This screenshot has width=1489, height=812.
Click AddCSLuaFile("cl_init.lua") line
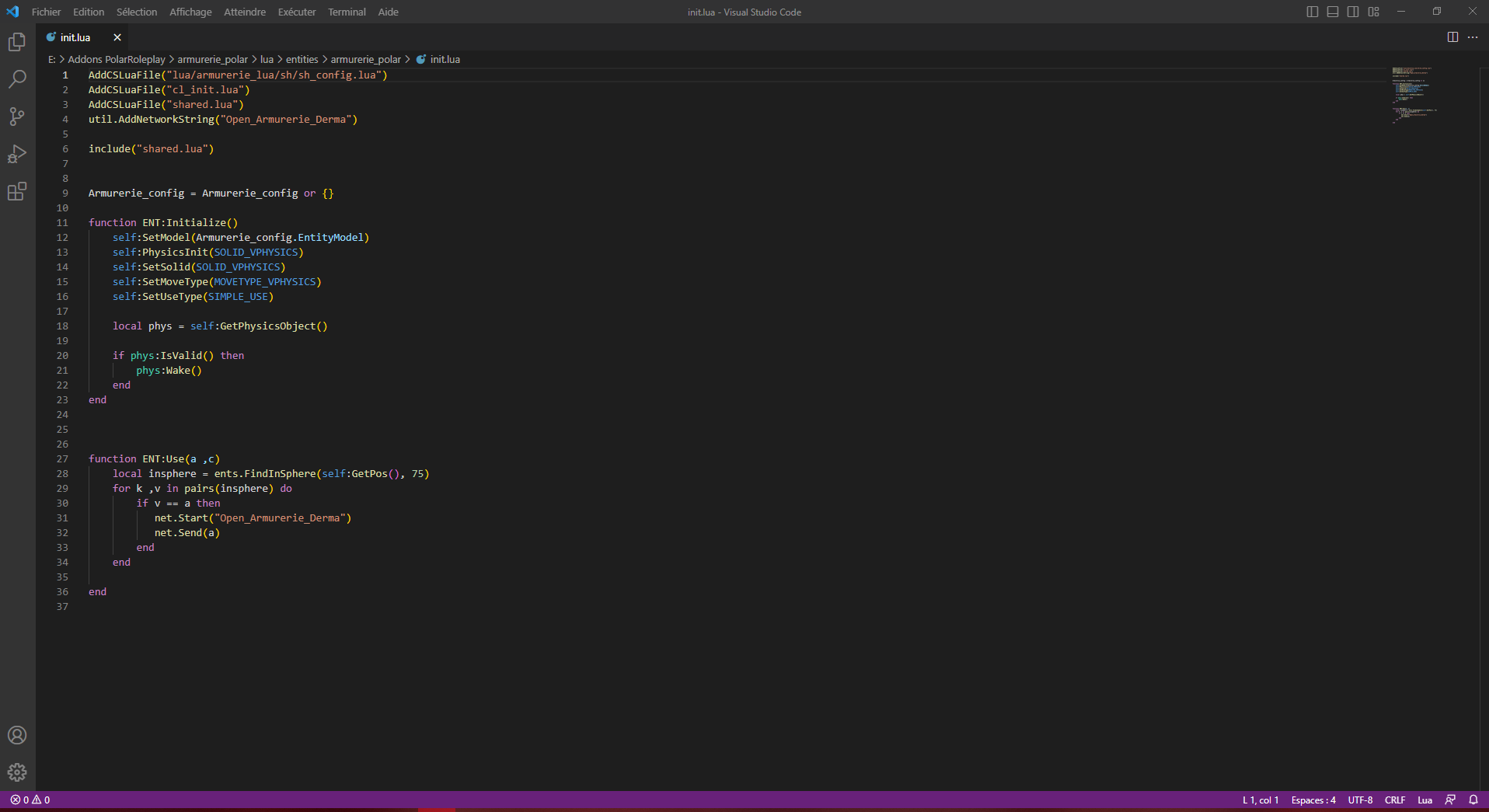(169, 89)
